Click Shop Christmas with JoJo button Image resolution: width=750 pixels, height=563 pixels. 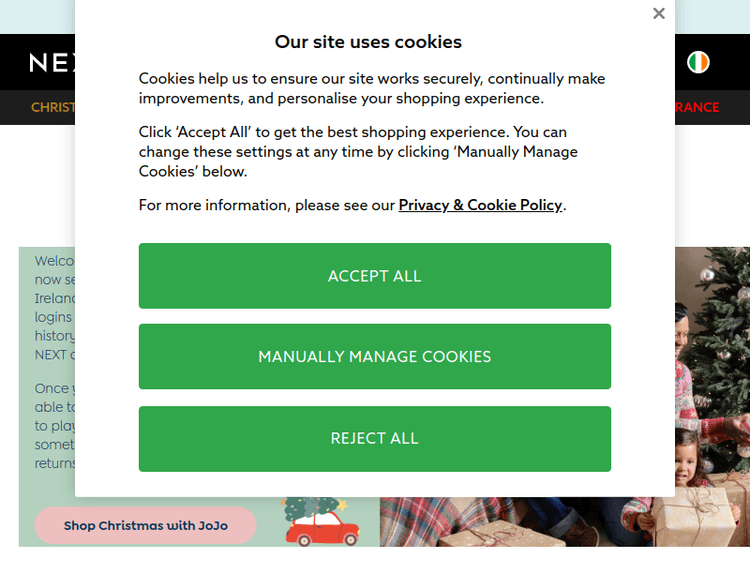coord(145,525)
